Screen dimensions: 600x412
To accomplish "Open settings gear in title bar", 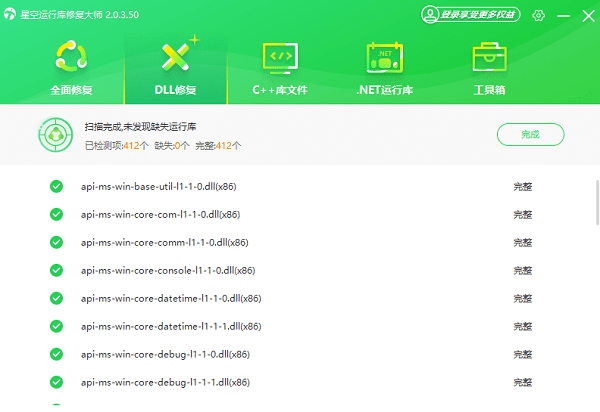I will click(538, 15).
